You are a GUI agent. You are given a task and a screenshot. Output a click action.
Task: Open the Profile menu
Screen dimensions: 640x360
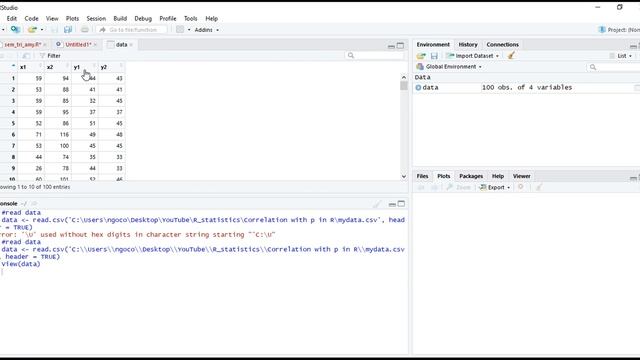(x=168, y=18)
